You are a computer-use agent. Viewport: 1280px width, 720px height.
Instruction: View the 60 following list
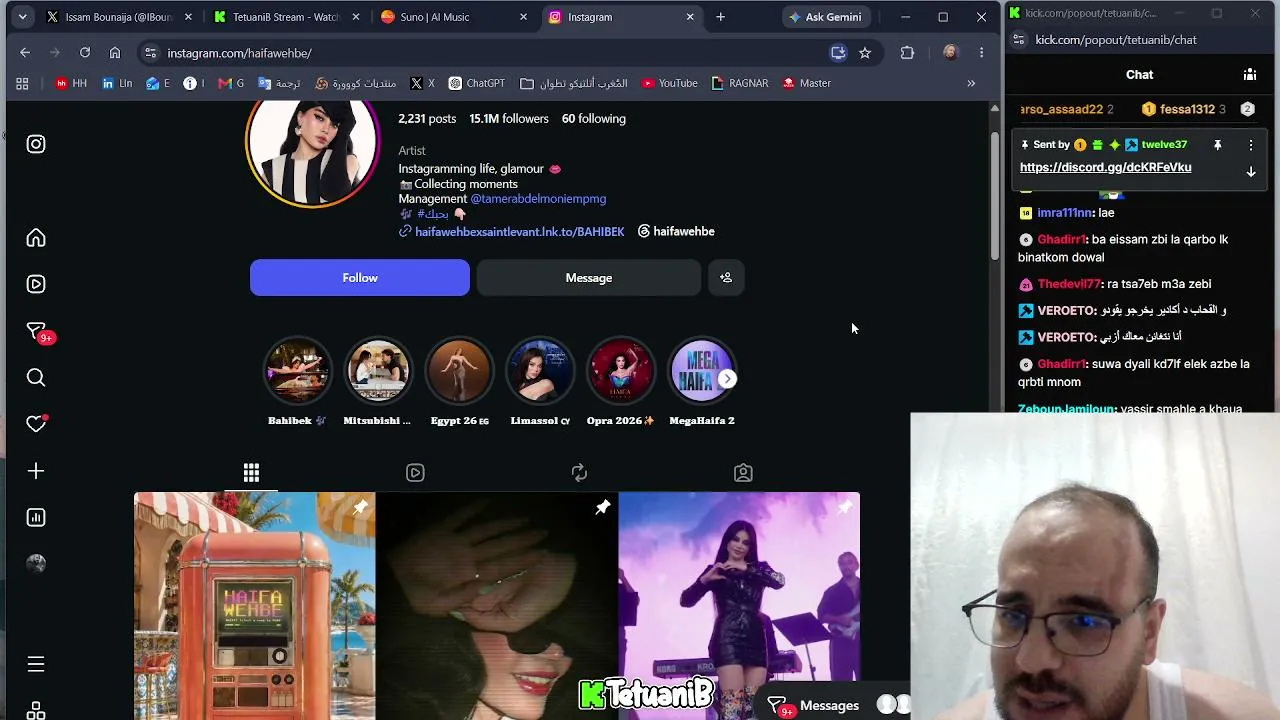point(593,118)
